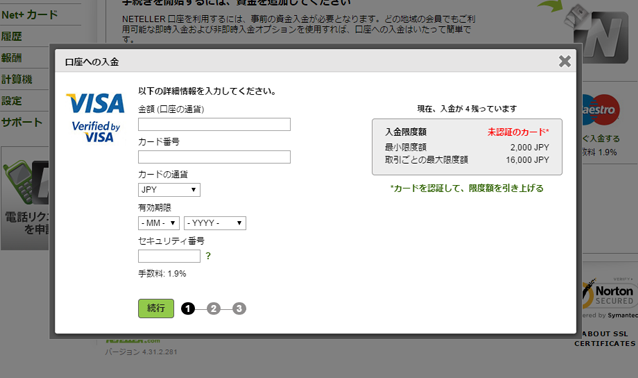
Task: Open 計算機 in sidebar menu
Action: (x=17, y=79)
